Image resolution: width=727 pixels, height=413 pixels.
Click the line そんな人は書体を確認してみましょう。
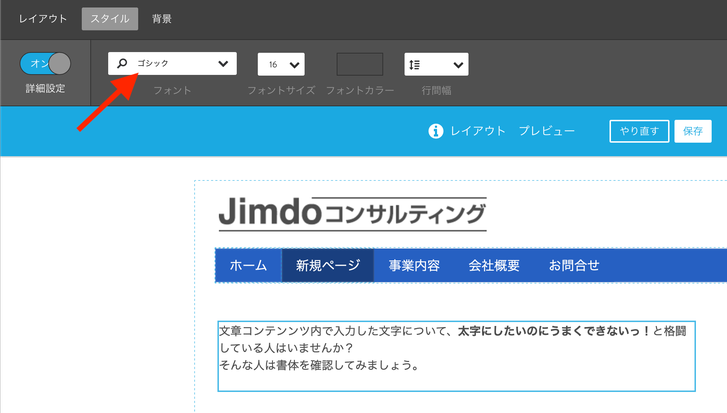coord(320,365)
